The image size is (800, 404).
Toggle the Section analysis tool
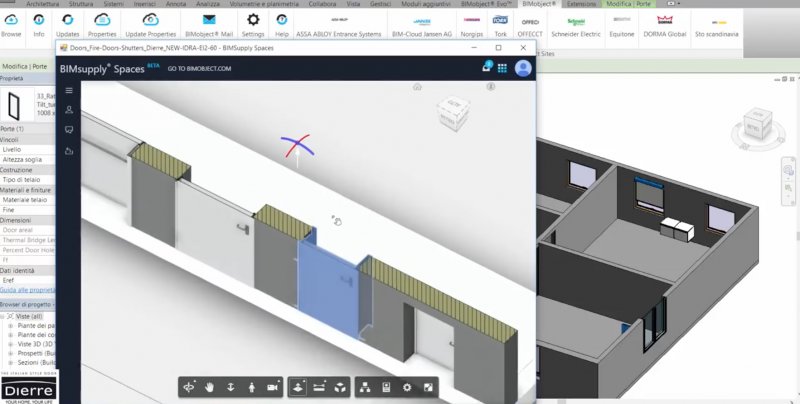pos(298,388)
